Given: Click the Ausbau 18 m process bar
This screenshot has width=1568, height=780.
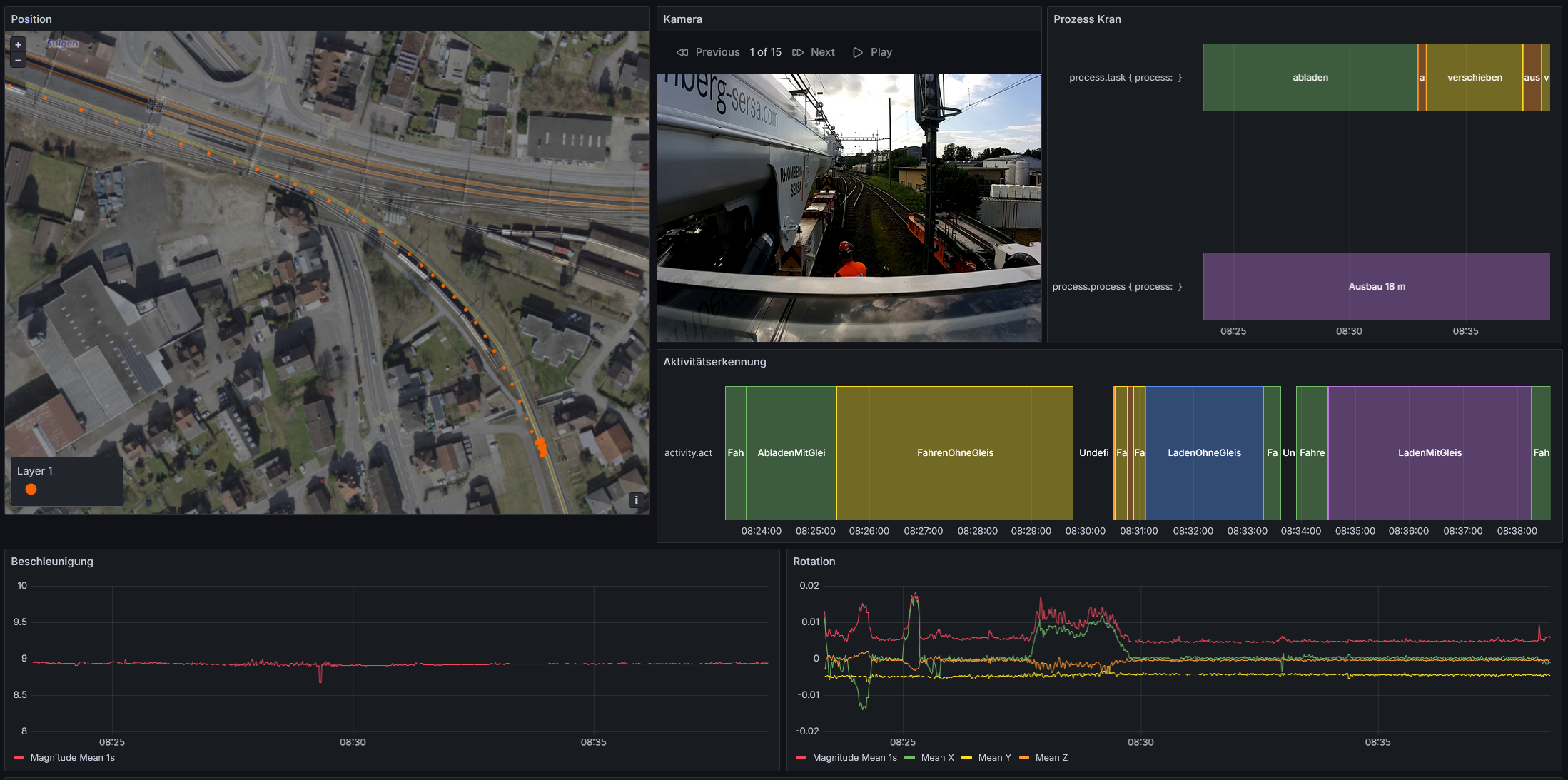Looking at the screenshot, I should pos(1376,287).
